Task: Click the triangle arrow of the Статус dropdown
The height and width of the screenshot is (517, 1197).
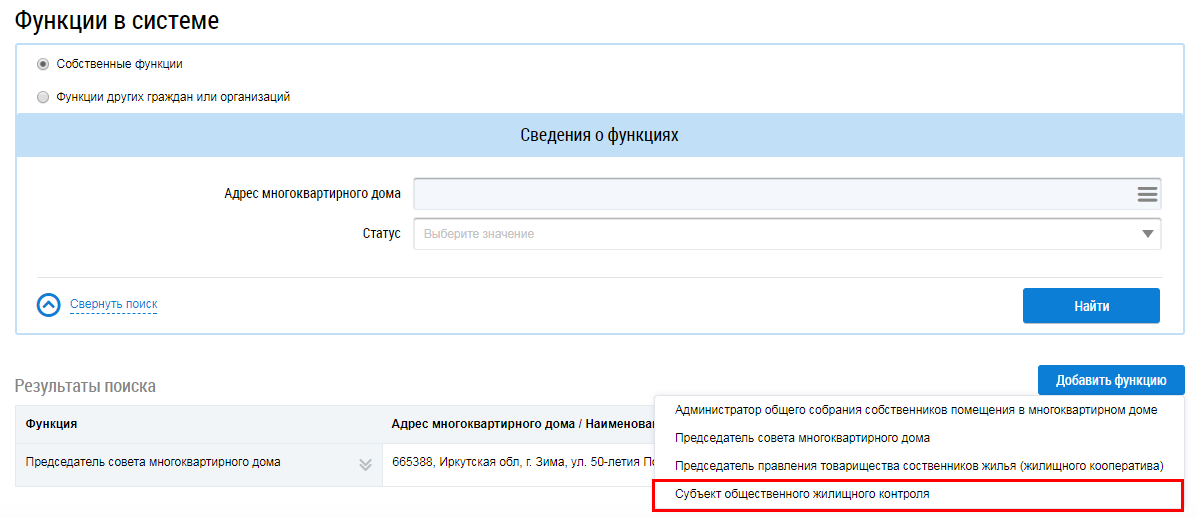Action: click(1147, 234)
